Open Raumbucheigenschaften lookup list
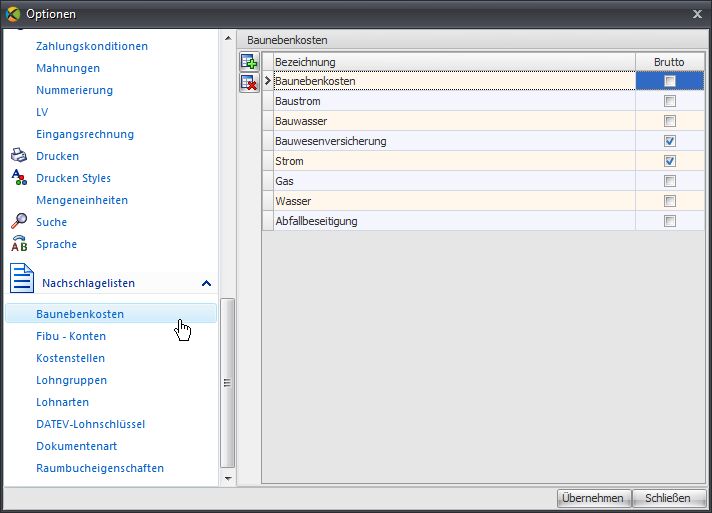 click(100, 468)
